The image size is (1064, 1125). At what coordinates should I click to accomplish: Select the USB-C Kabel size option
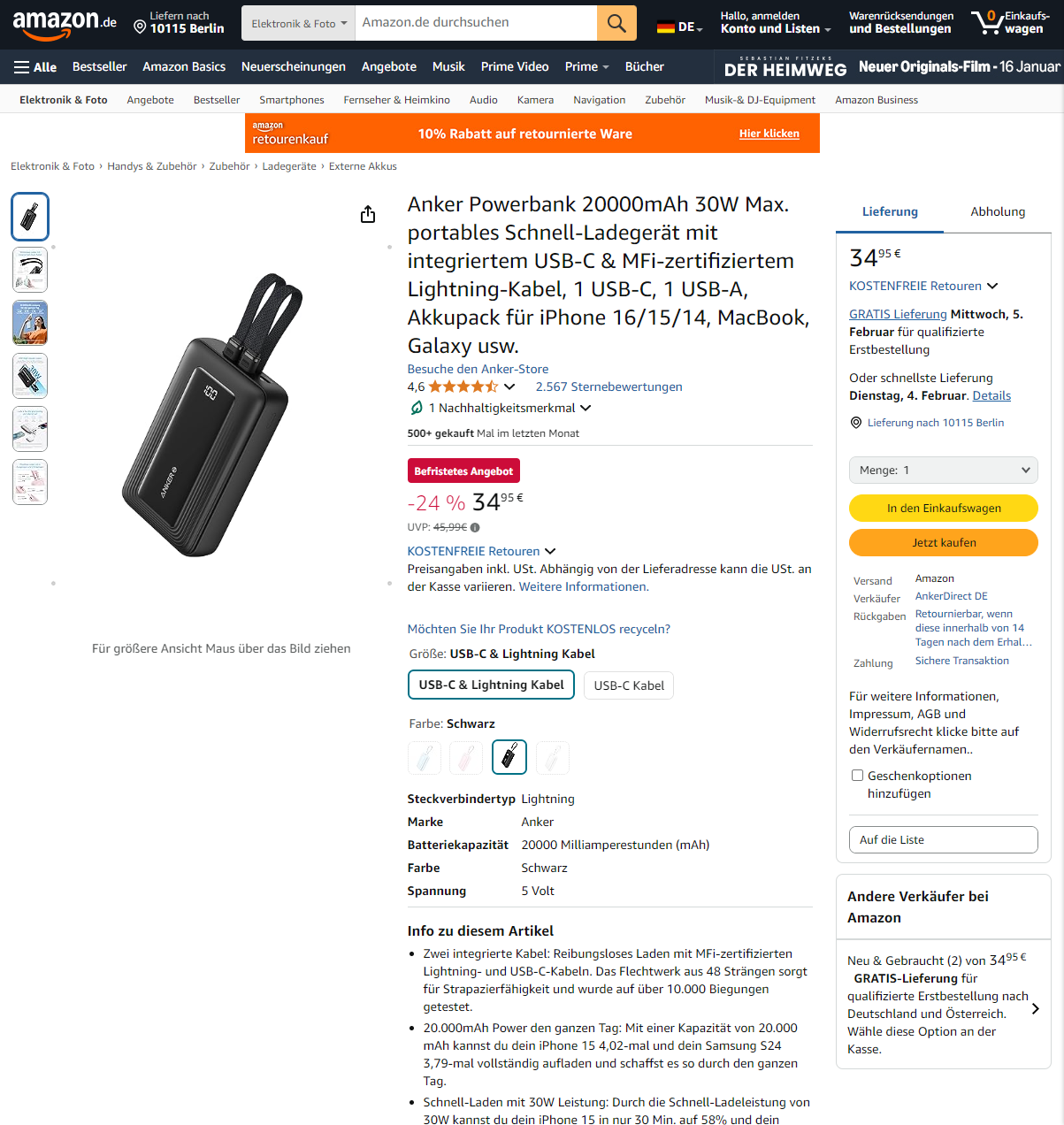point(629,685)
